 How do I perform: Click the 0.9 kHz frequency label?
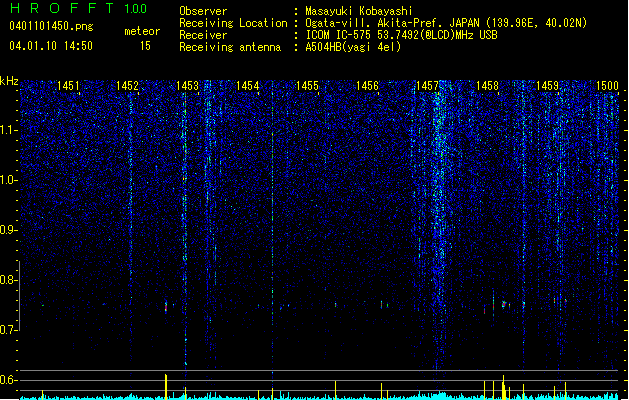tap(9, 230)
